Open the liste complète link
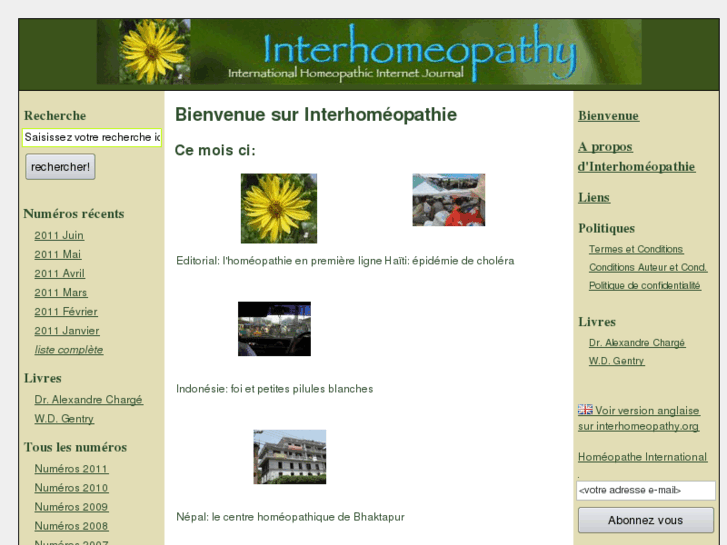 [69, 349]
